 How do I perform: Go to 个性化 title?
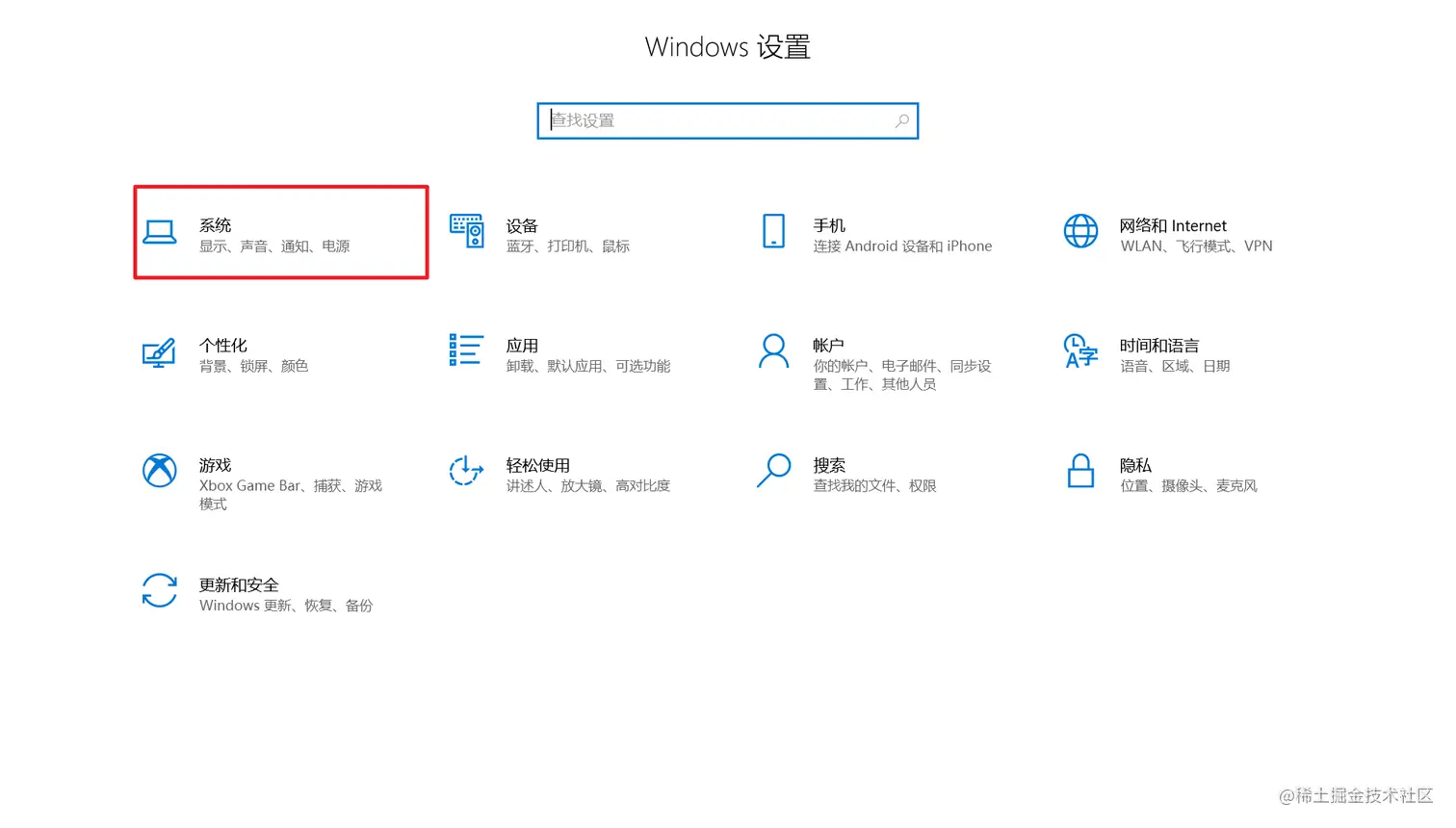(223, 346)
